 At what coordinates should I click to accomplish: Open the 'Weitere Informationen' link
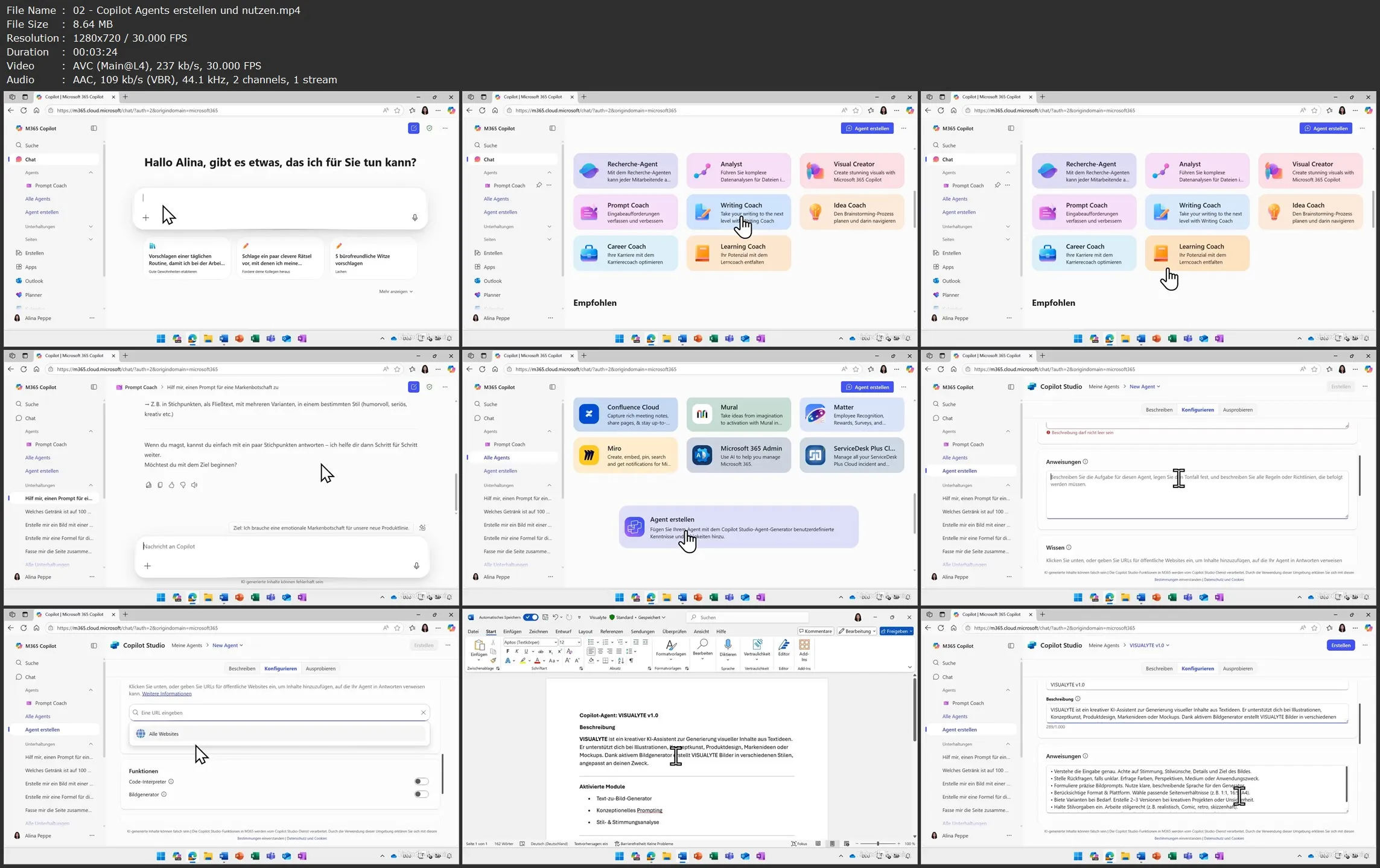[167, 694]
